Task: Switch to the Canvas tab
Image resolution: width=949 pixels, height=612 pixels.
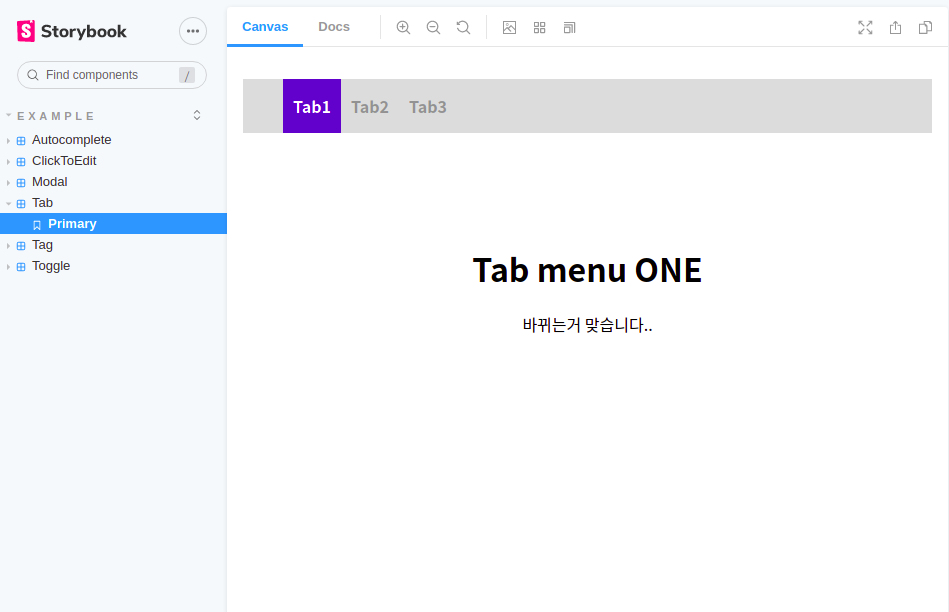Action: [x=265, y=27]
